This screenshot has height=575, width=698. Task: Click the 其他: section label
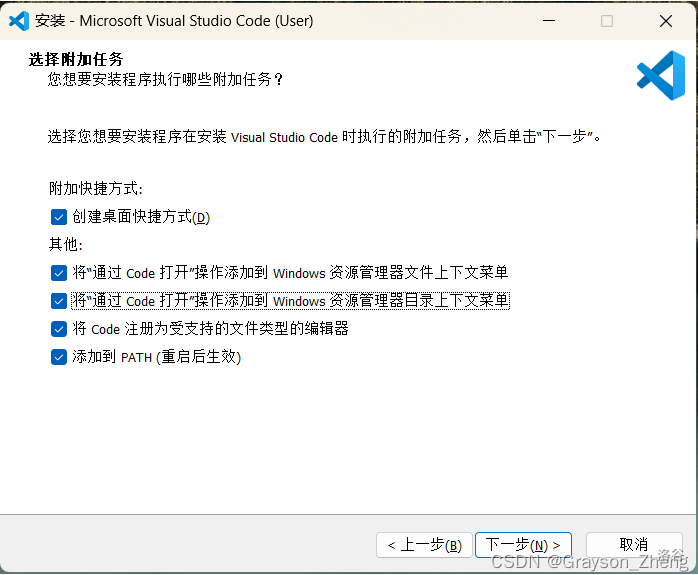click(x=66, y=244)
